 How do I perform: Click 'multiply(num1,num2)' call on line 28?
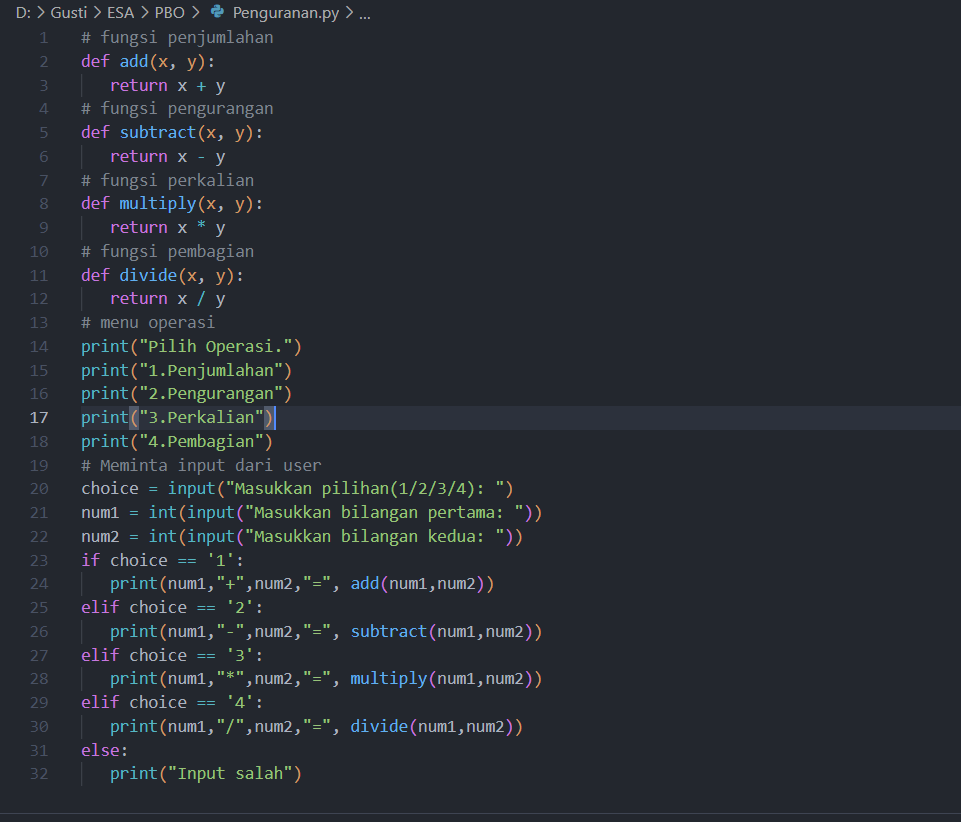441,679
